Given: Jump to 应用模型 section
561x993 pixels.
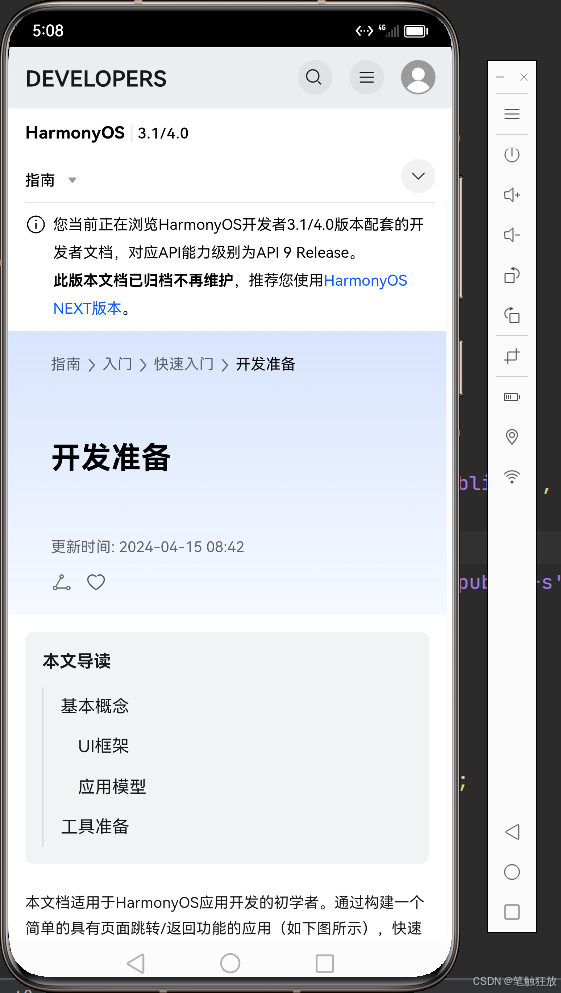Looking at the screenshot, I should point(112,787).
